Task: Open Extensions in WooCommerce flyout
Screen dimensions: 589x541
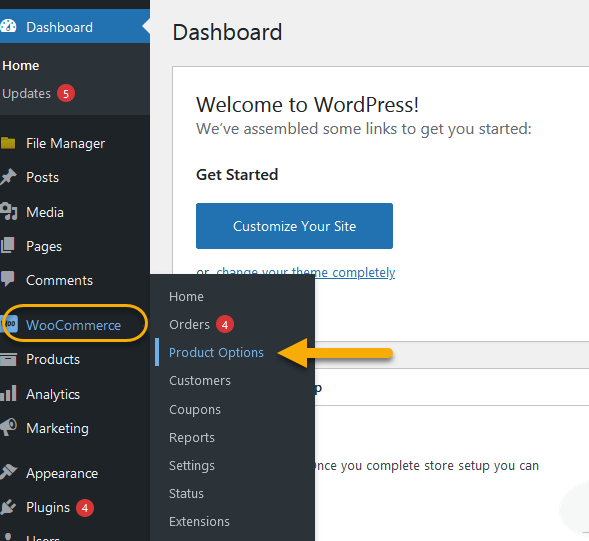Action: point(199,521)
